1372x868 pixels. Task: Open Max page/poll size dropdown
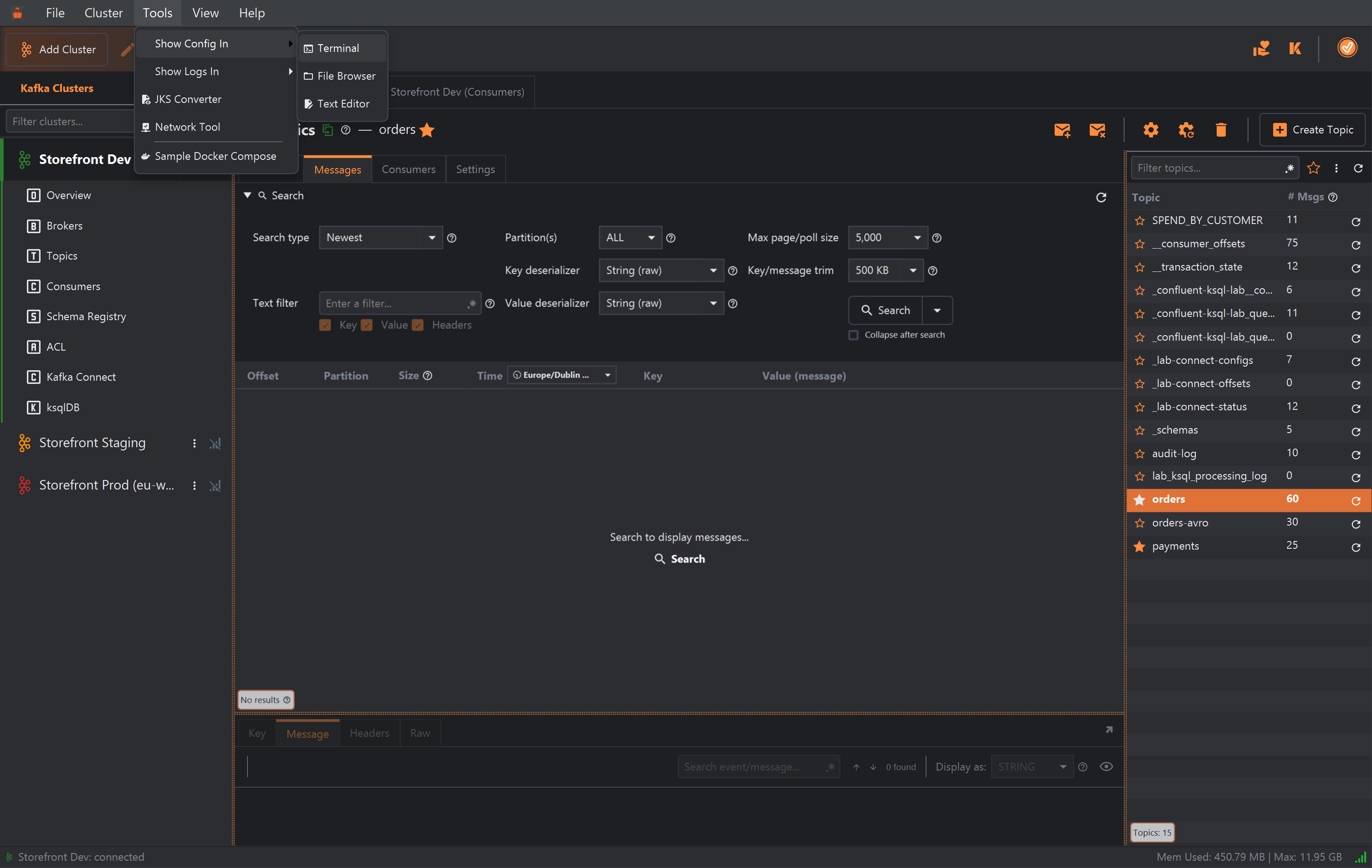click(x=888, y=238)
